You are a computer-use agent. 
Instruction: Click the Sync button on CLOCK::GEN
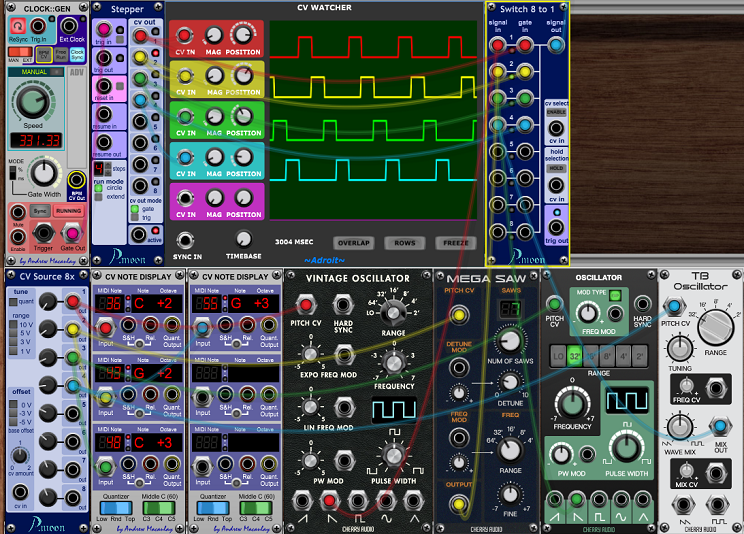pyautogui.click(x=40, y=211)
